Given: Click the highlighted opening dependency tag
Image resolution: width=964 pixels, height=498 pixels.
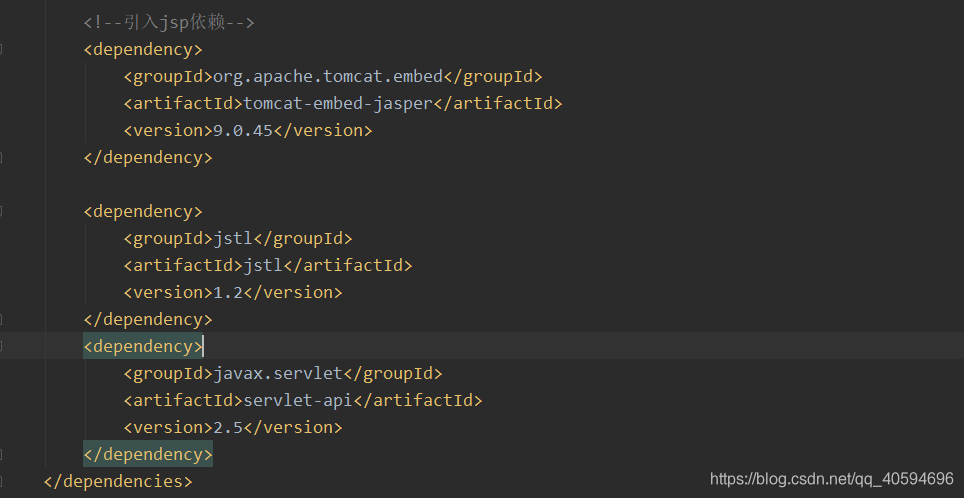Looking at the screenshot, I should click(x=143, y=347).
